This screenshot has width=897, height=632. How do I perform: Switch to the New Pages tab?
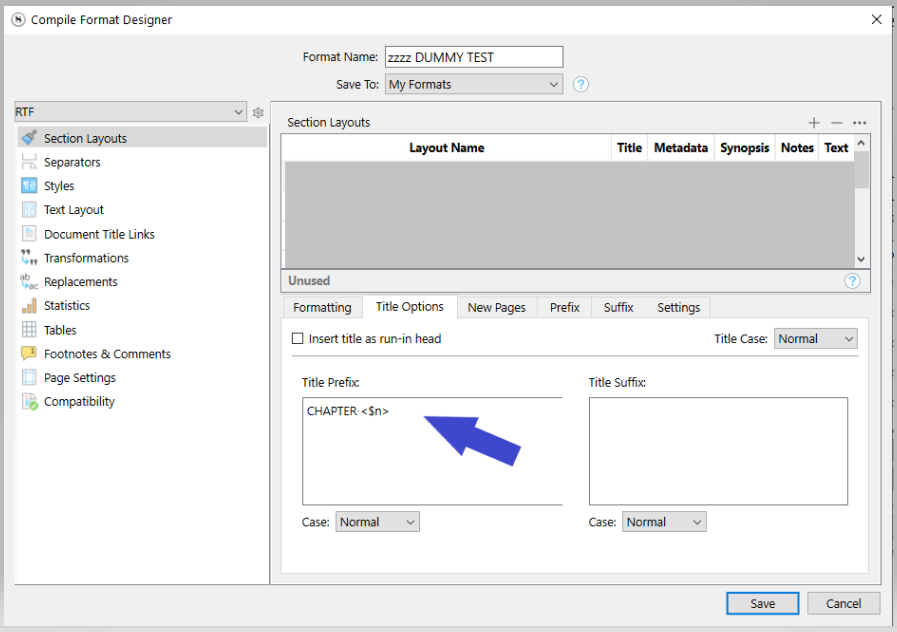coord(496,307)
